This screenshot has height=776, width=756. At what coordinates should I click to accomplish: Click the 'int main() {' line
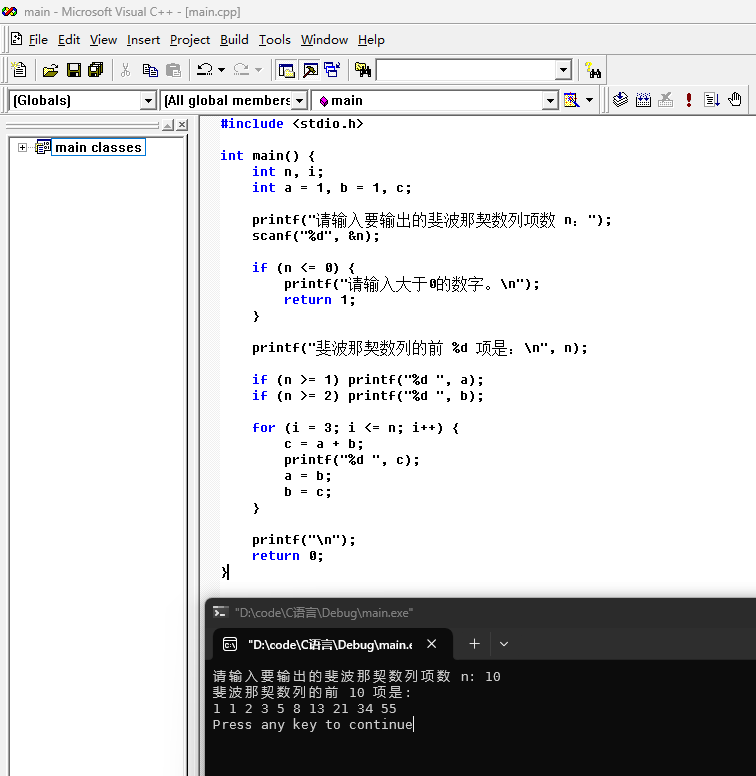coord(267,156)
